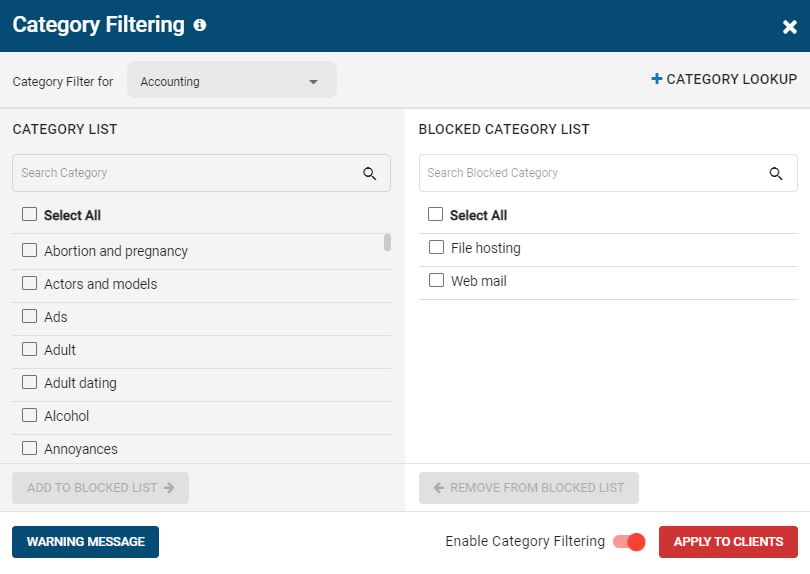This screenshot has width=810, height=574.
Task: Tick the Actors and models checkbox
Action: (30, 284)
